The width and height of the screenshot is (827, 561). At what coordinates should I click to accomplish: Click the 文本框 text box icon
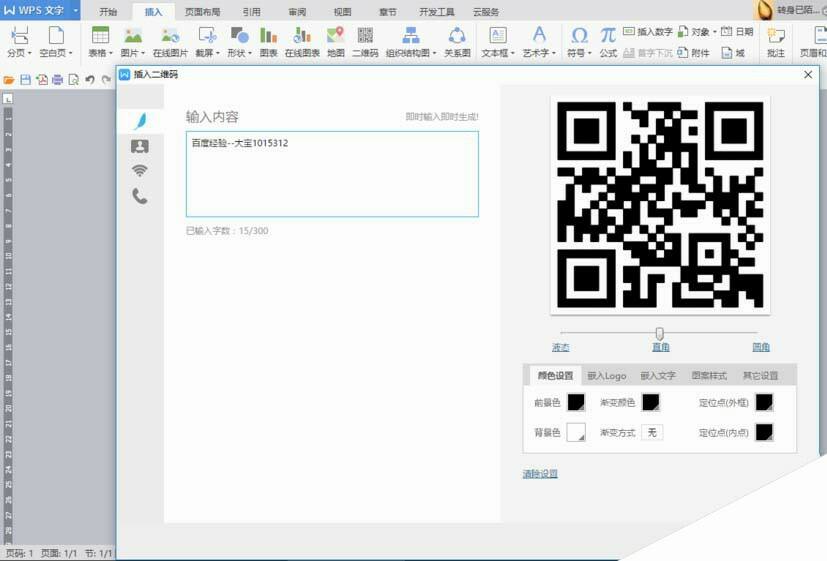(x=498, y=35)
